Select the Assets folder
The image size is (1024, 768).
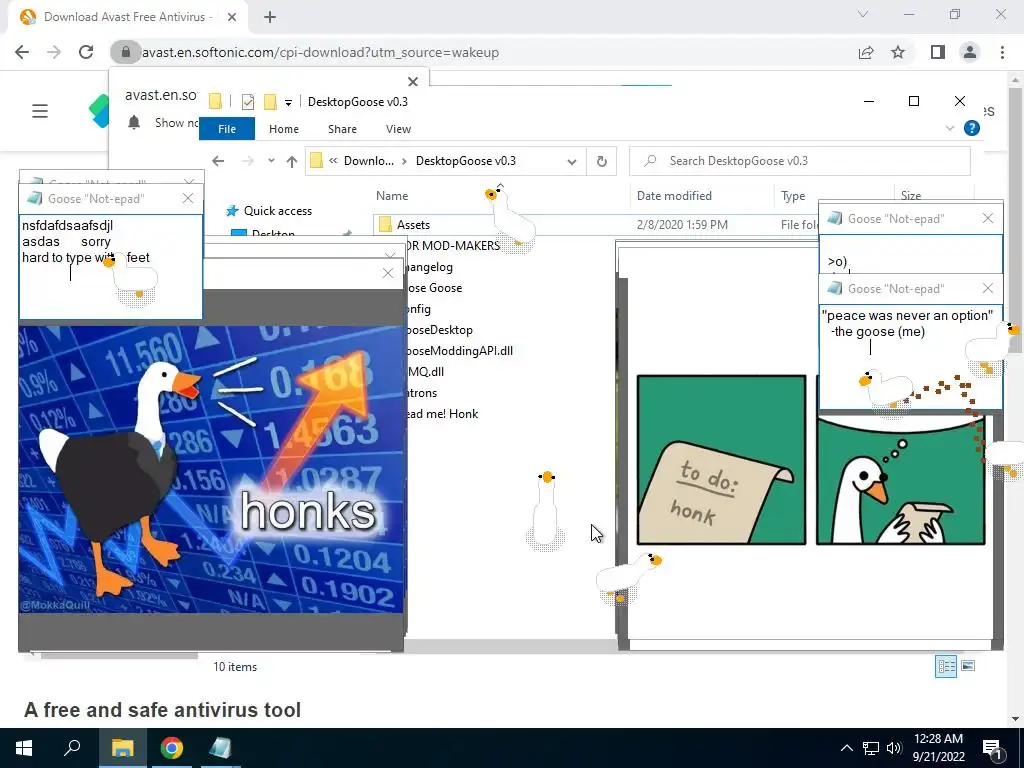click(x=413, y=225)
